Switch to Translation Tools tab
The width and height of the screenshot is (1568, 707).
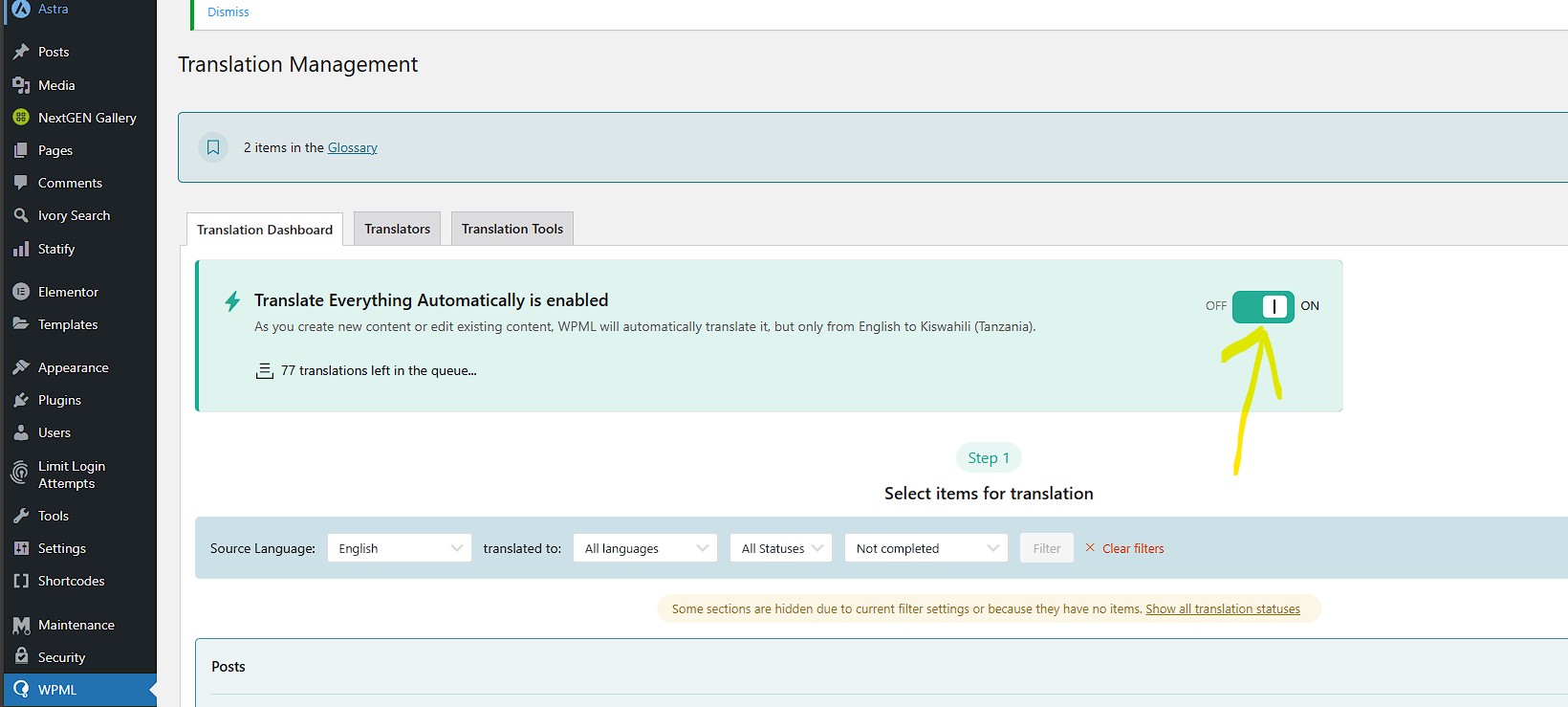click(512, 229)
